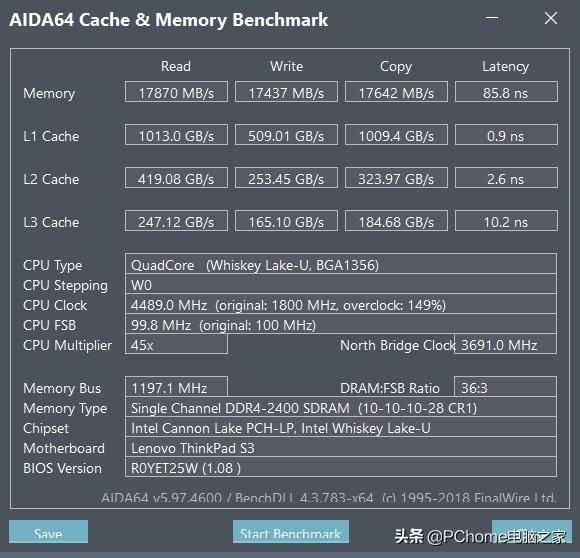Screen dimensions: 580x558
Task: Select the Memory Read value 17870 MB/s
Action: tap(176, 92)
